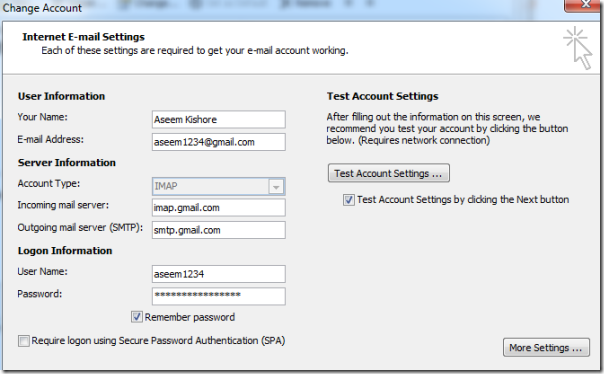Enable Secure Password Authentication (SPA) checkbox
This screenshot has width=604, height=374.
click(23, 341)
